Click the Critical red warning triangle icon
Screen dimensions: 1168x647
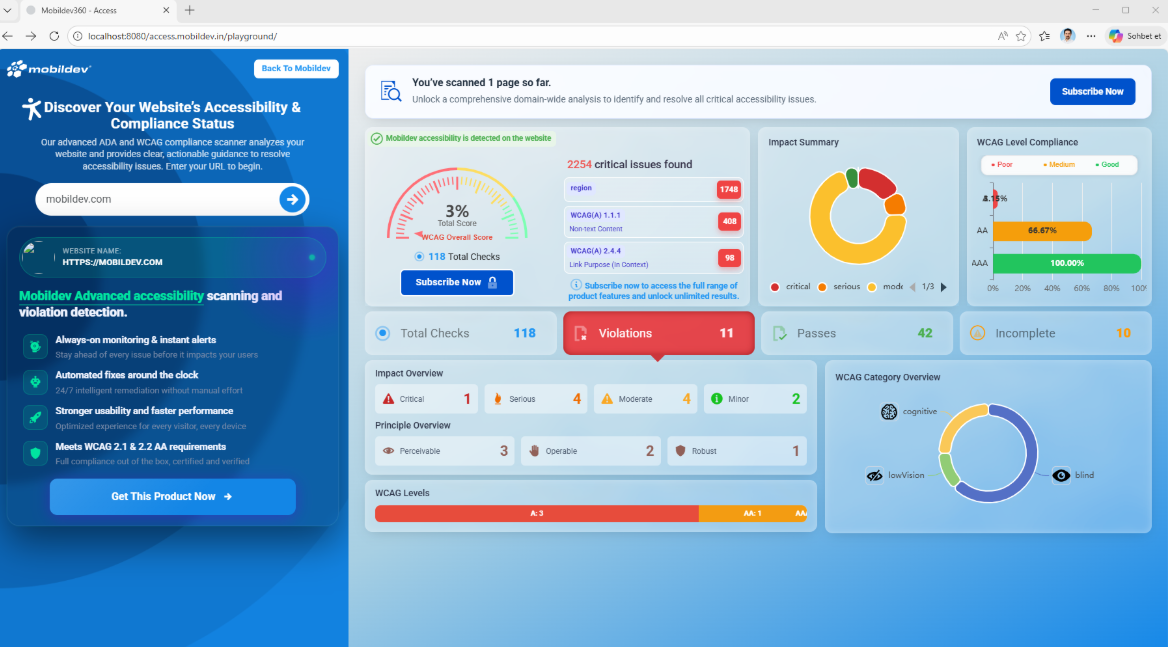tap(388, 399)
